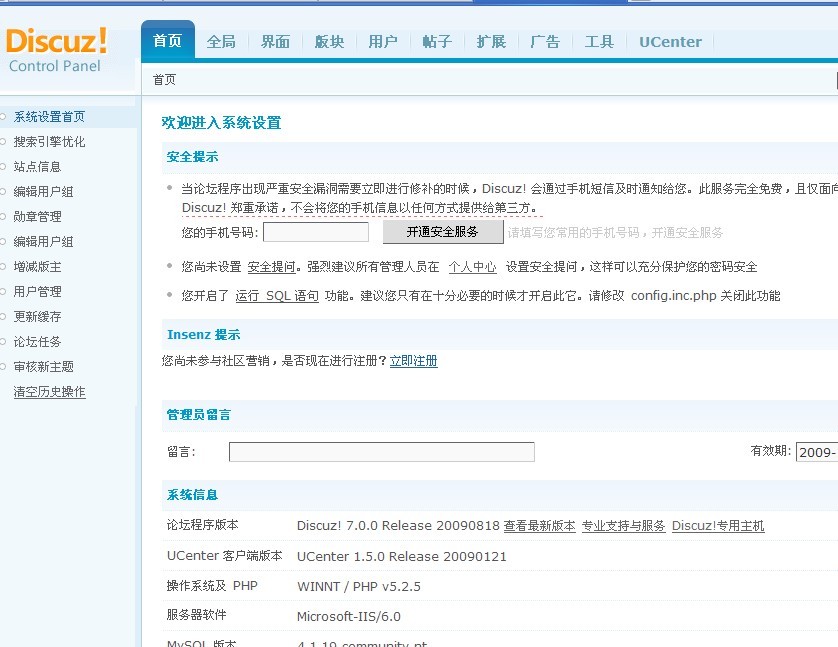
Task: Click the 运行 SQL 语句 link
Action: click(x=277, y=295)
